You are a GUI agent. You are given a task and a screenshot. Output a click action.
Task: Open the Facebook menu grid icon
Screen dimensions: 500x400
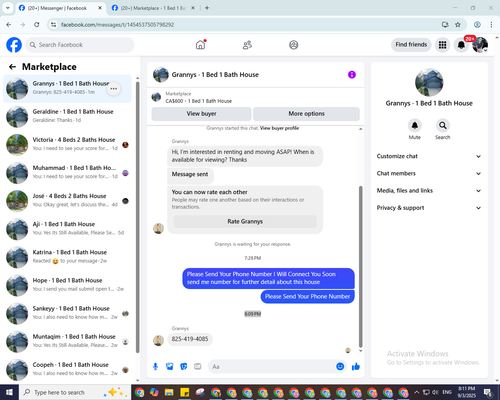point(442,45)
